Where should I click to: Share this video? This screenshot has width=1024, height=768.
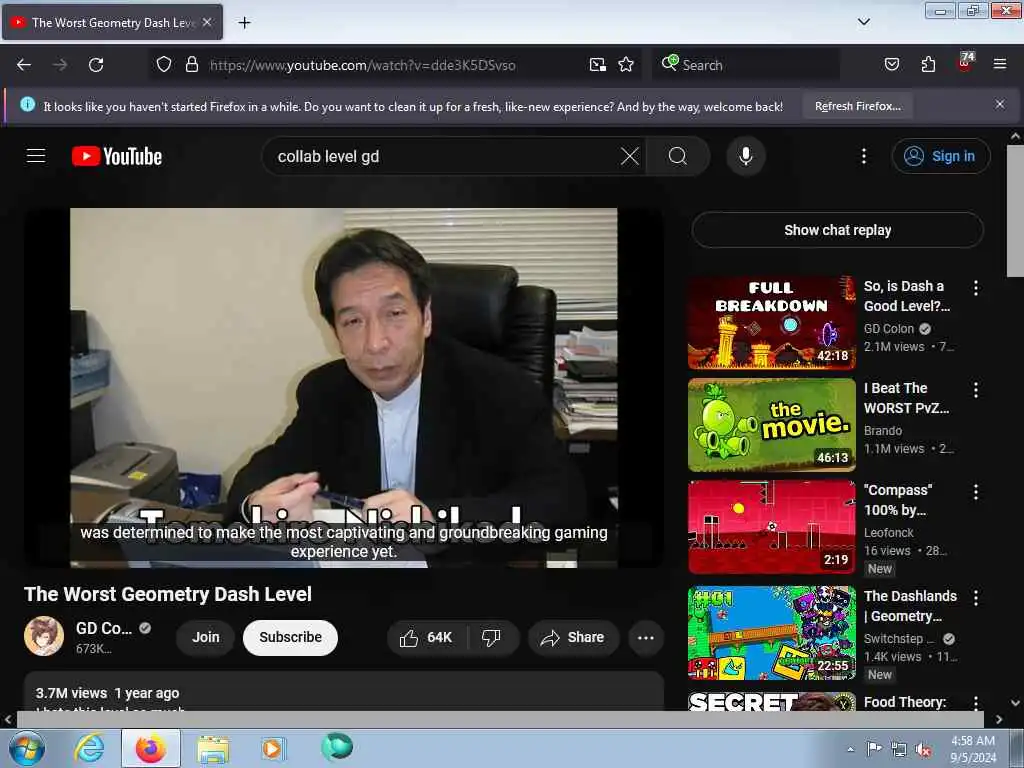(x=573, y=637)
